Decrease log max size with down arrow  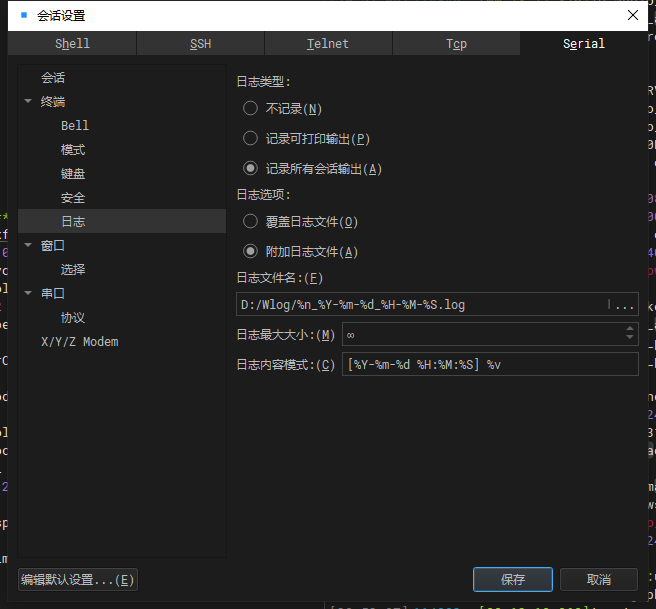pyautogui.click(x=630, y=338)
